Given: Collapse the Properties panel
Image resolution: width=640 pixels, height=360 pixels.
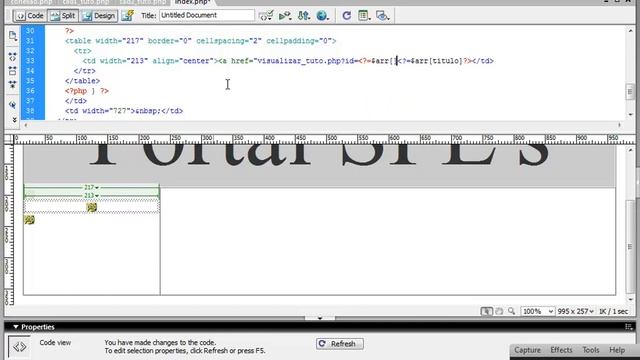Looking at the screenshot, I should point(16,327).
